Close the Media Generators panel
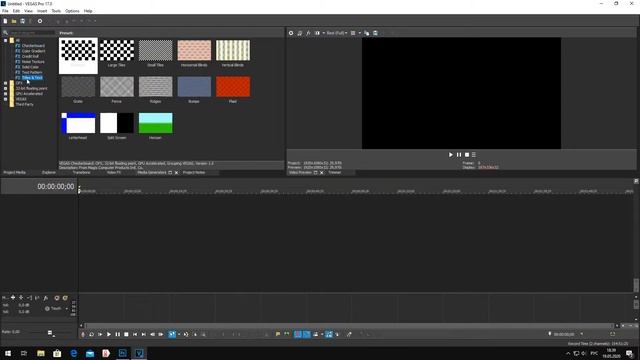This screenshot has width=640, height=360. 176,173
